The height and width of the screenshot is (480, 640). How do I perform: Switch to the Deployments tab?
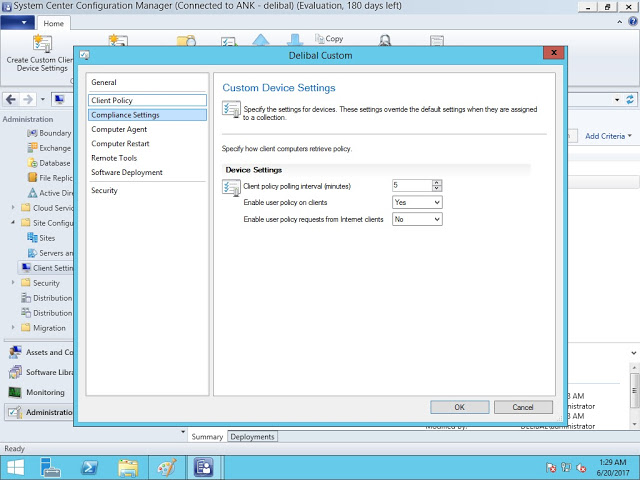click(x=252, y=437)
